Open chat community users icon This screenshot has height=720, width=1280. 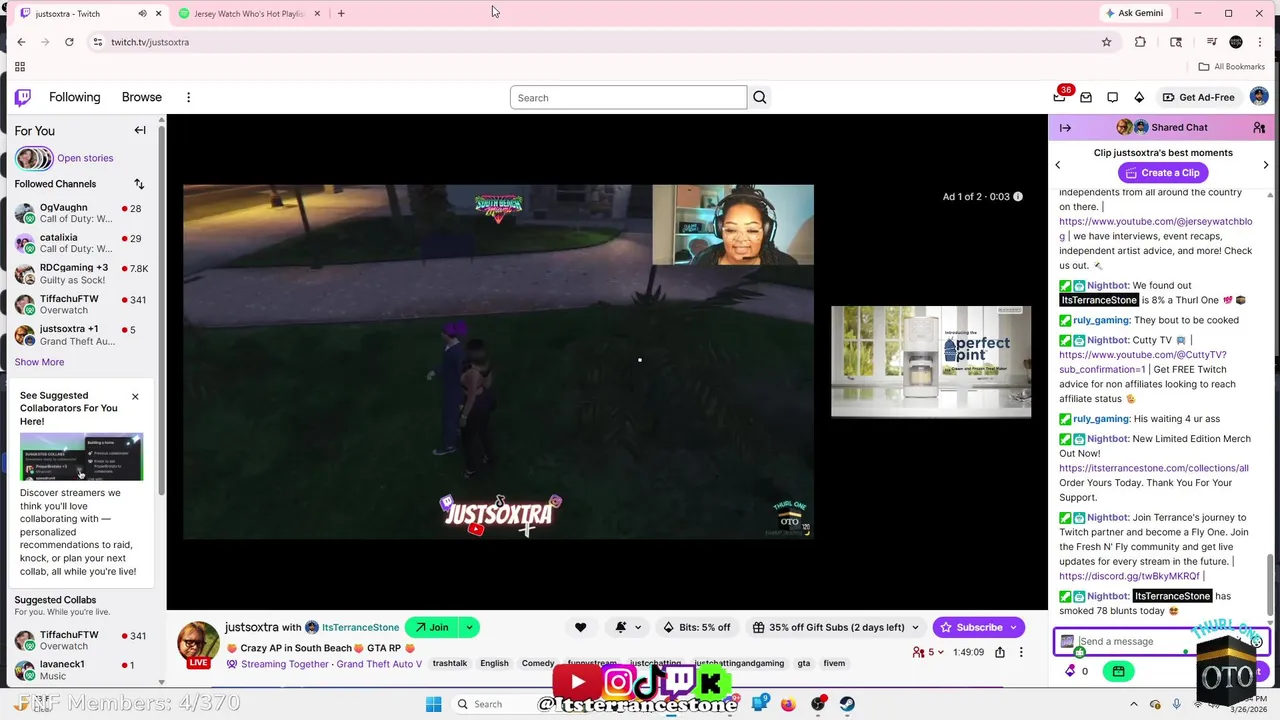(x=1259, y=128)
